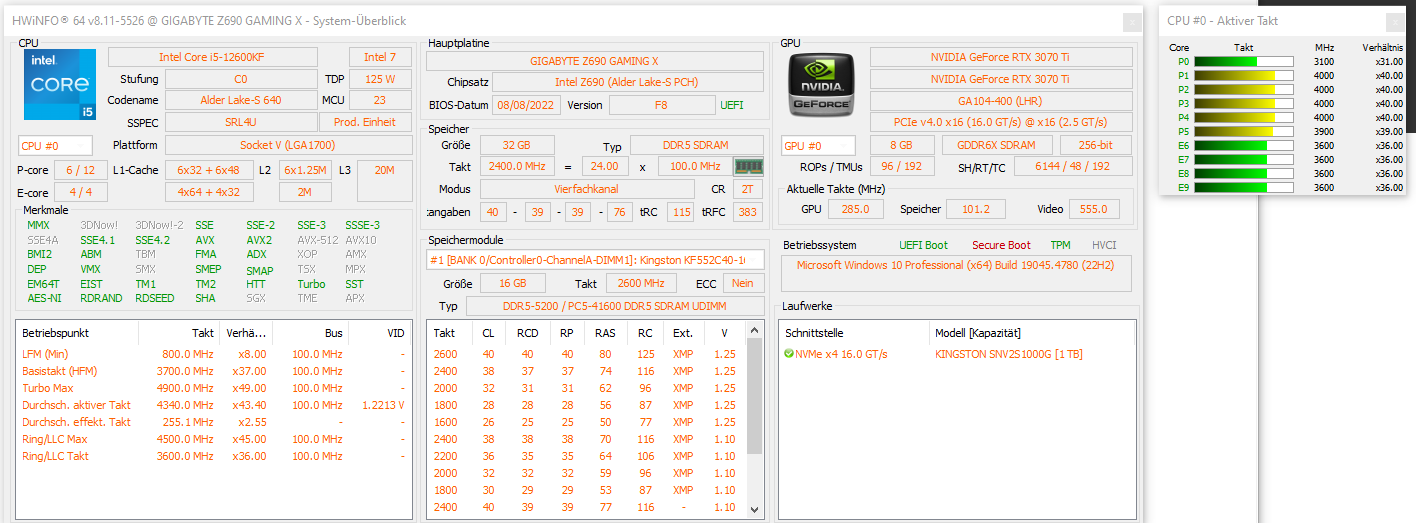This screenshot has height=523, width=1416.
Task: Click the Bus column header
Action: tap(310, 332)
